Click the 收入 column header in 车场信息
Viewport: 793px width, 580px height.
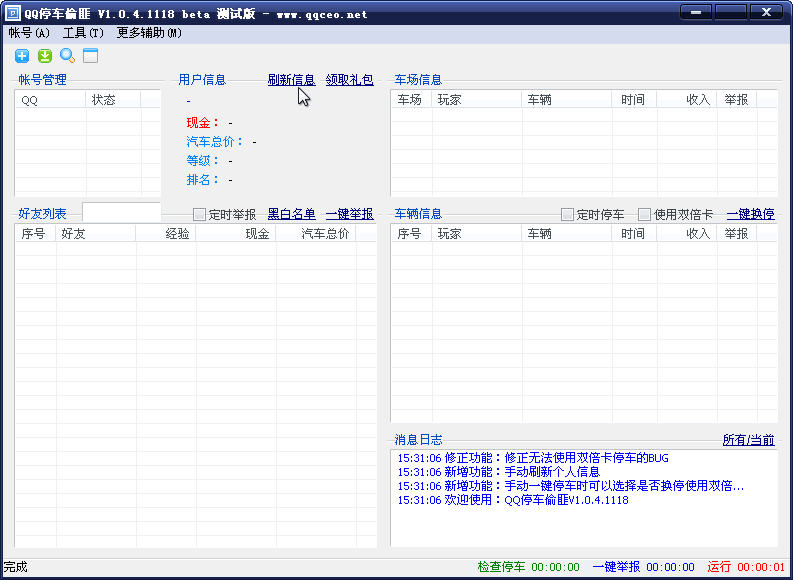[697, 100]
